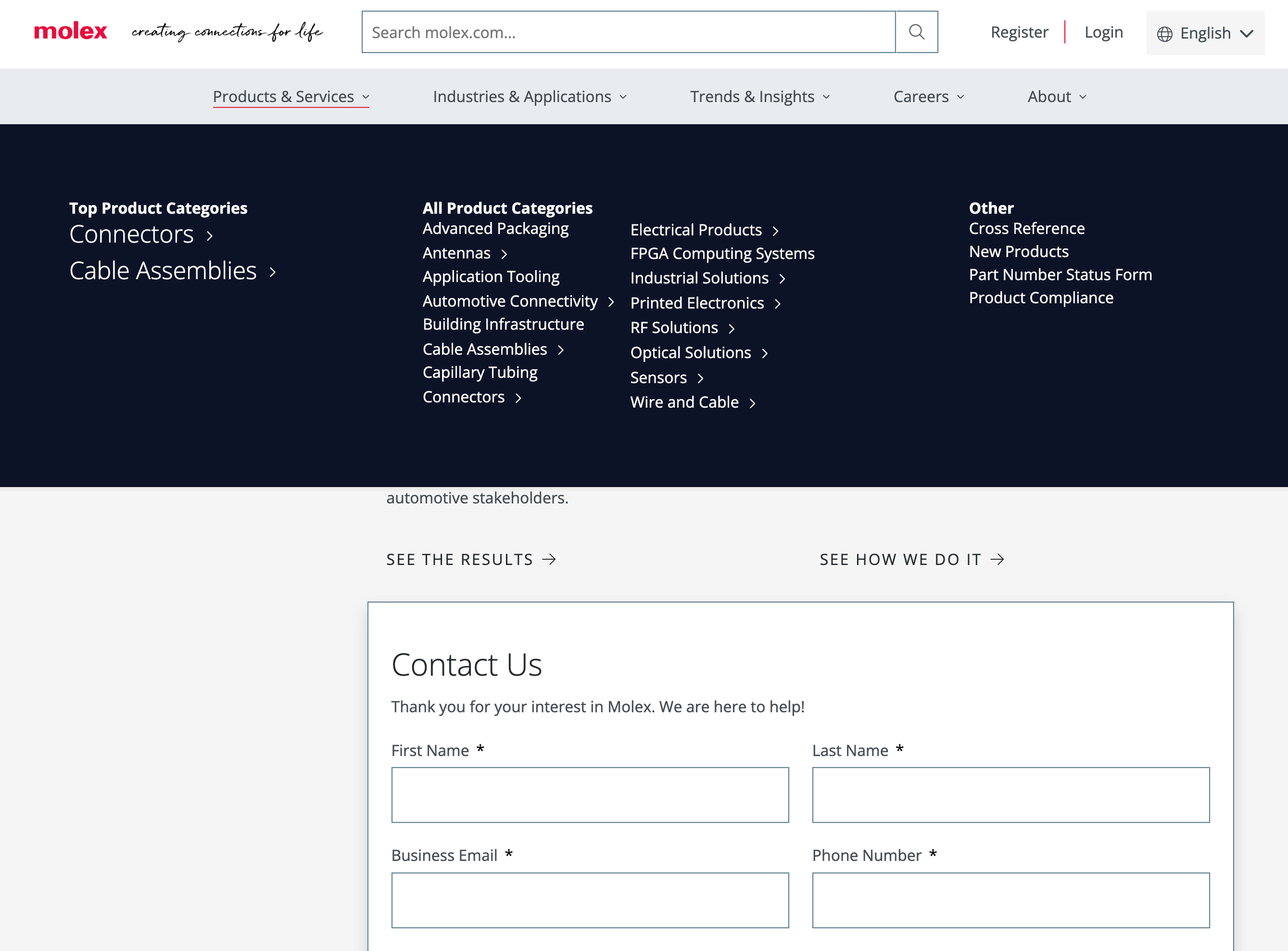Expand the Electrical Products chevron
The width and height of the screenshot is (1288, 951).
[x=775, y=231]
